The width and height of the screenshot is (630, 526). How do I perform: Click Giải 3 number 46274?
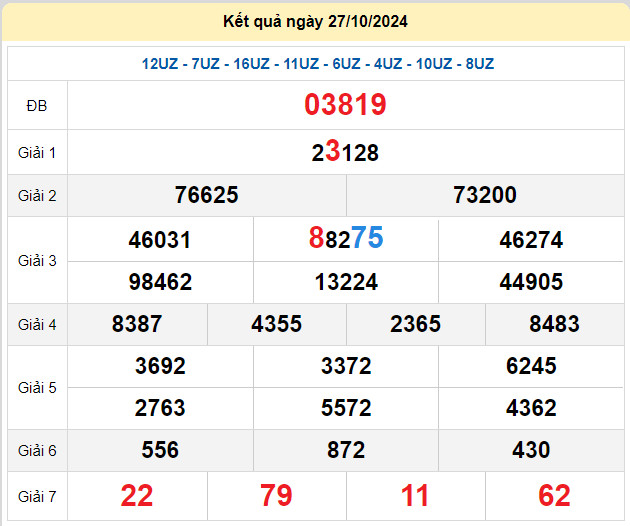click(x=531, y=240)
